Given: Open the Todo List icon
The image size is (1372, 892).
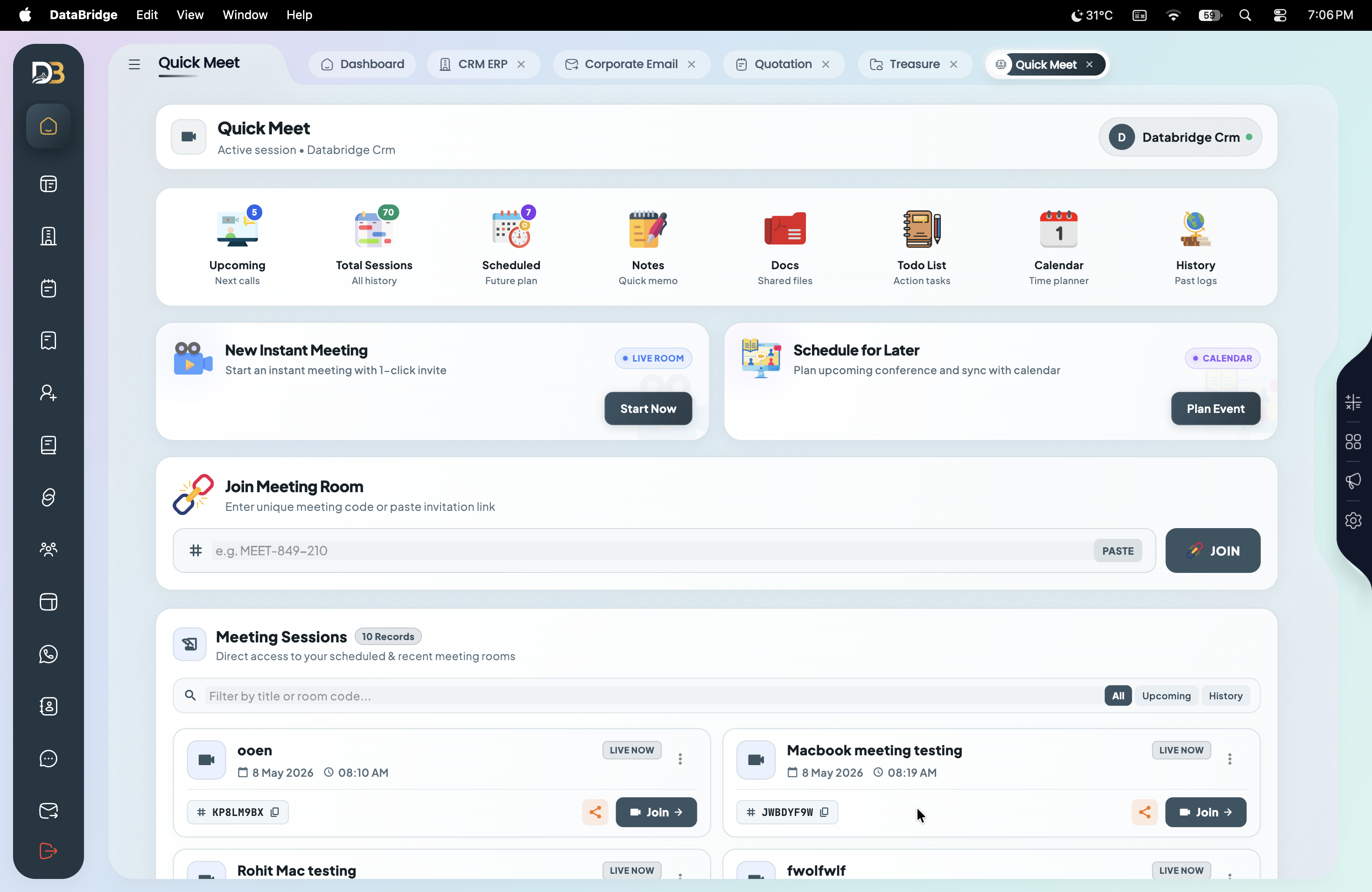Looking at the screenshot, I should click(922, 229).
